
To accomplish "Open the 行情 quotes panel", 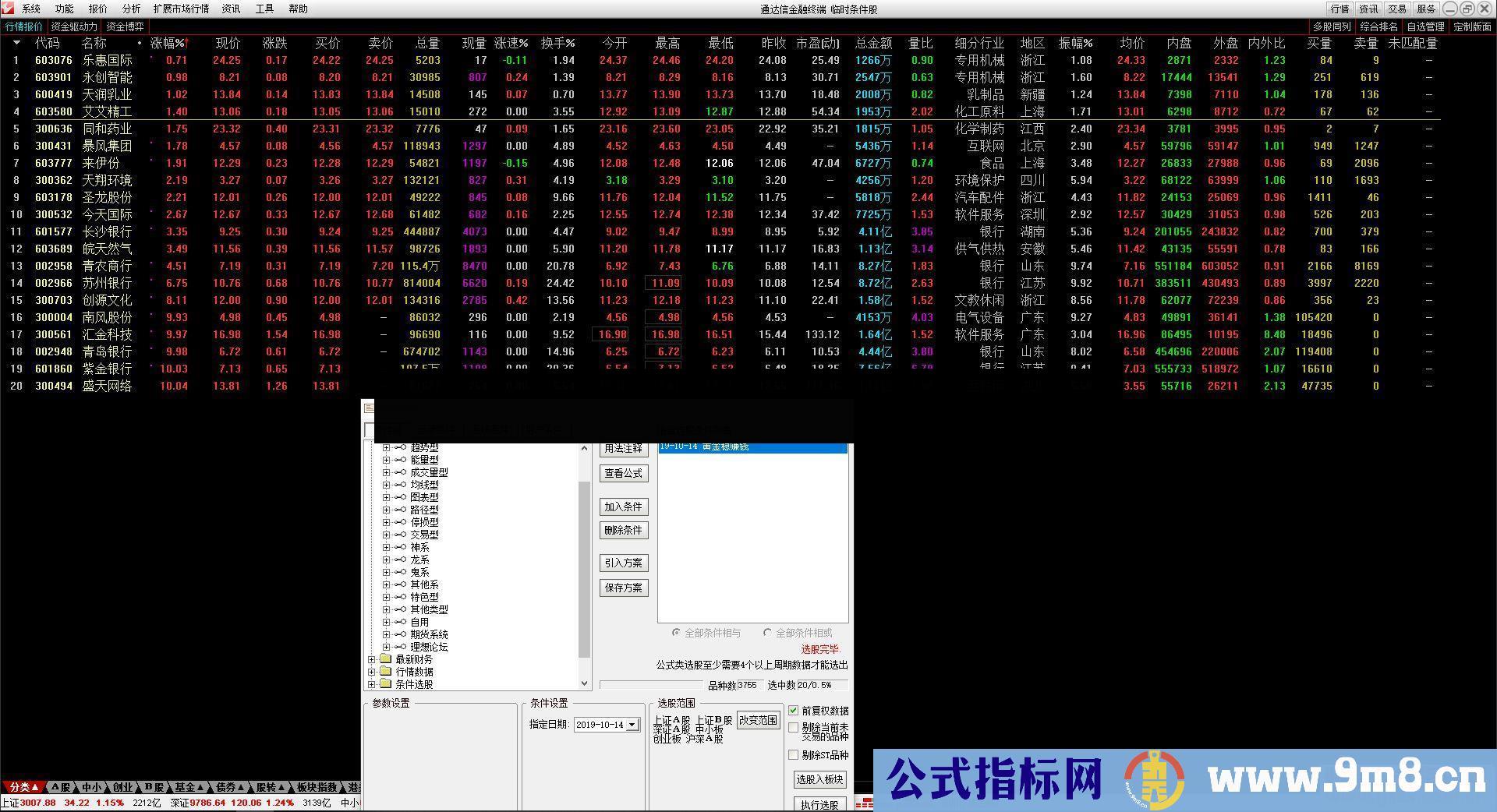I will [x=1339, y=9].
